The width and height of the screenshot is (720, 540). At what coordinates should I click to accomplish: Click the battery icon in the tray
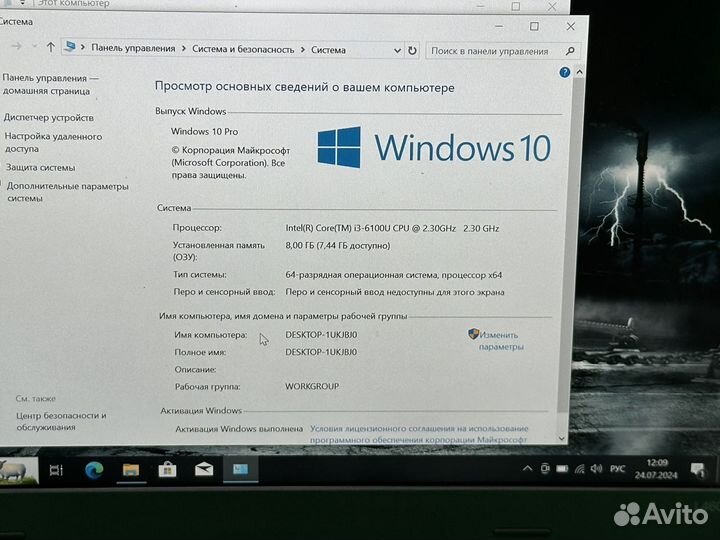click(x=562, y=468)
